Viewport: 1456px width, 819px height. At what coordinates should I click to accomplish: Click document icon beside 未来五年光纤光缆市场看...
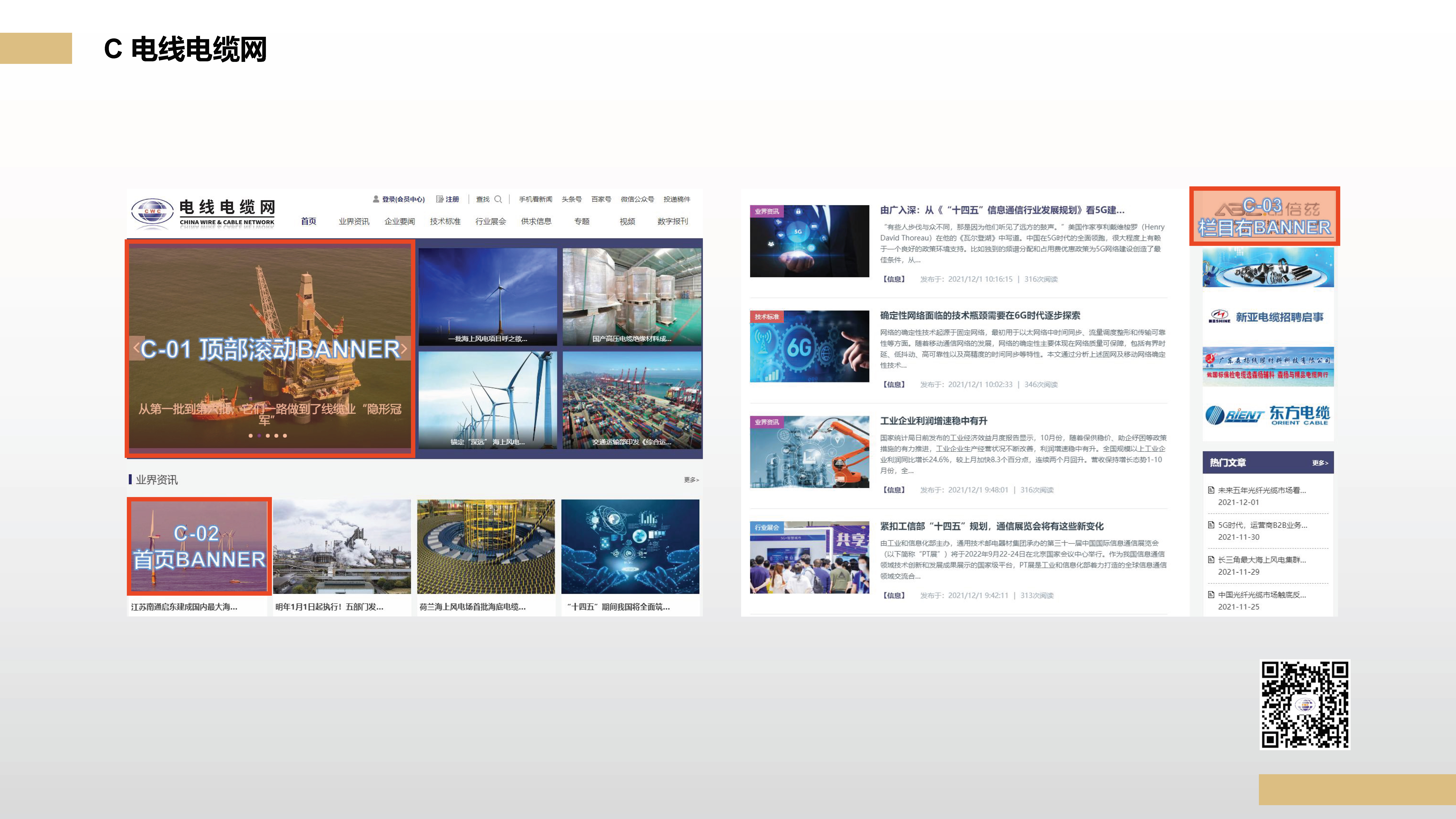click(x=1211, y=490)
